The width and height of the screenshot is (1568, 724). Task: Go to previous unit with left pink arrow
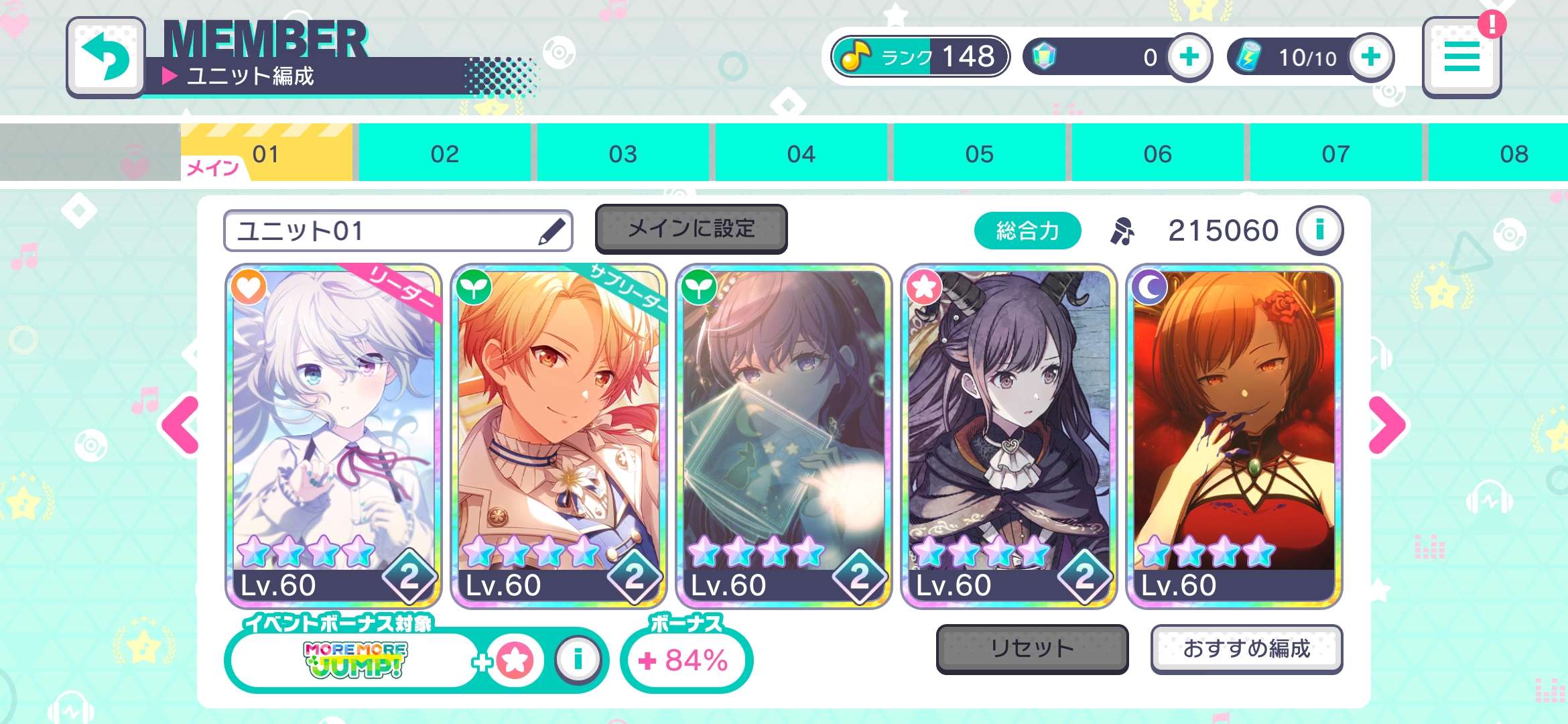180,425
